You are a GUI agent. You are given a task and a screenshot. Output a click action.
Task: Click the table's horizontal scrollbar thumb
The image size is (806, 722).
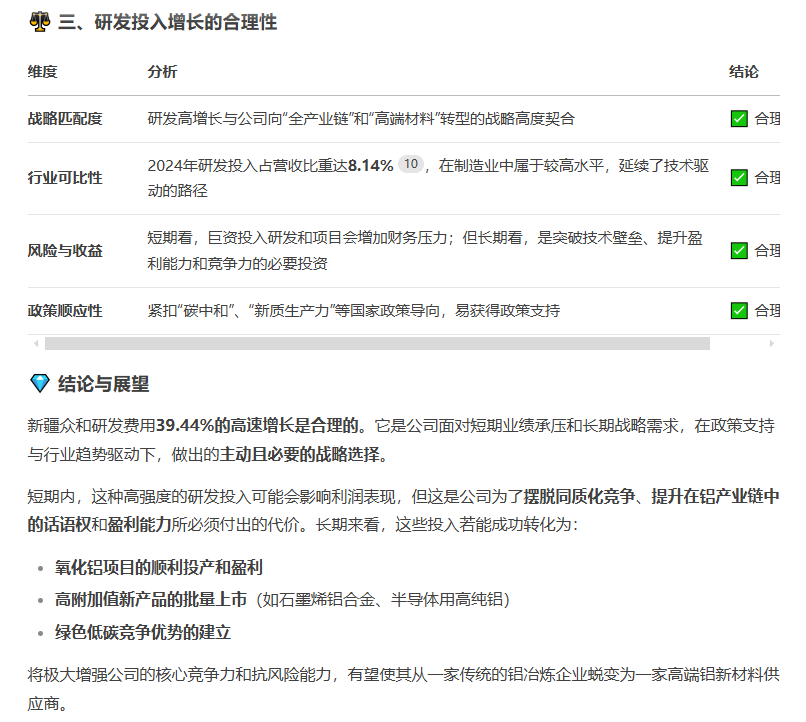pos(377,343)
